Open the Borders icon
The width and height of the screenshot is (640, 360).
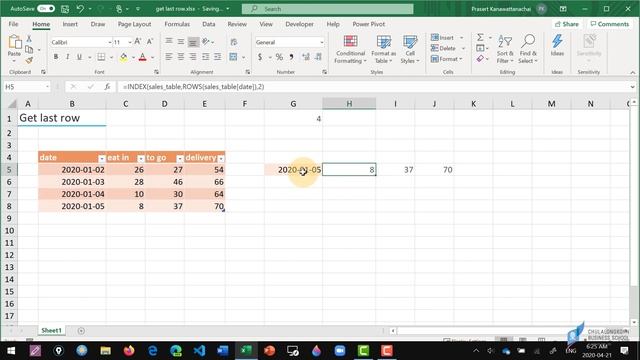pyautogui.click(x=101, y=57)
